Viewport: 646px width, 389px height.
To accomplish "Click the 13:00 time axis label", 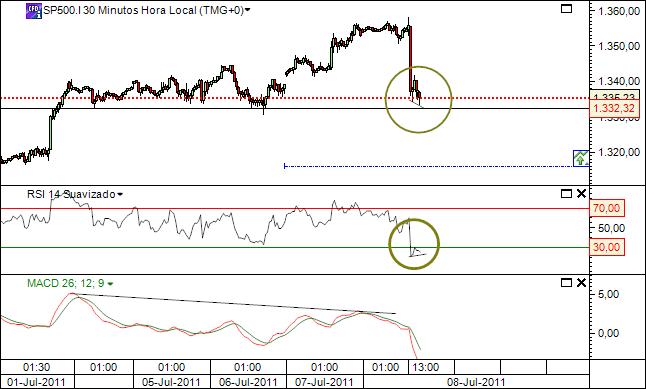I will click(426, 367).
